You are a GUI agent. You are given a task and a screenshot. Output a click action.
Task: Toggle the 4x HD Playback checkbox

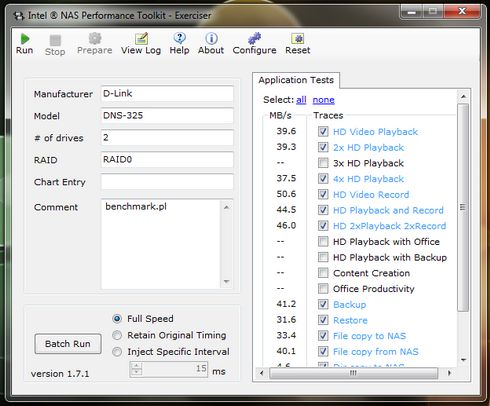tap(323, 178)
